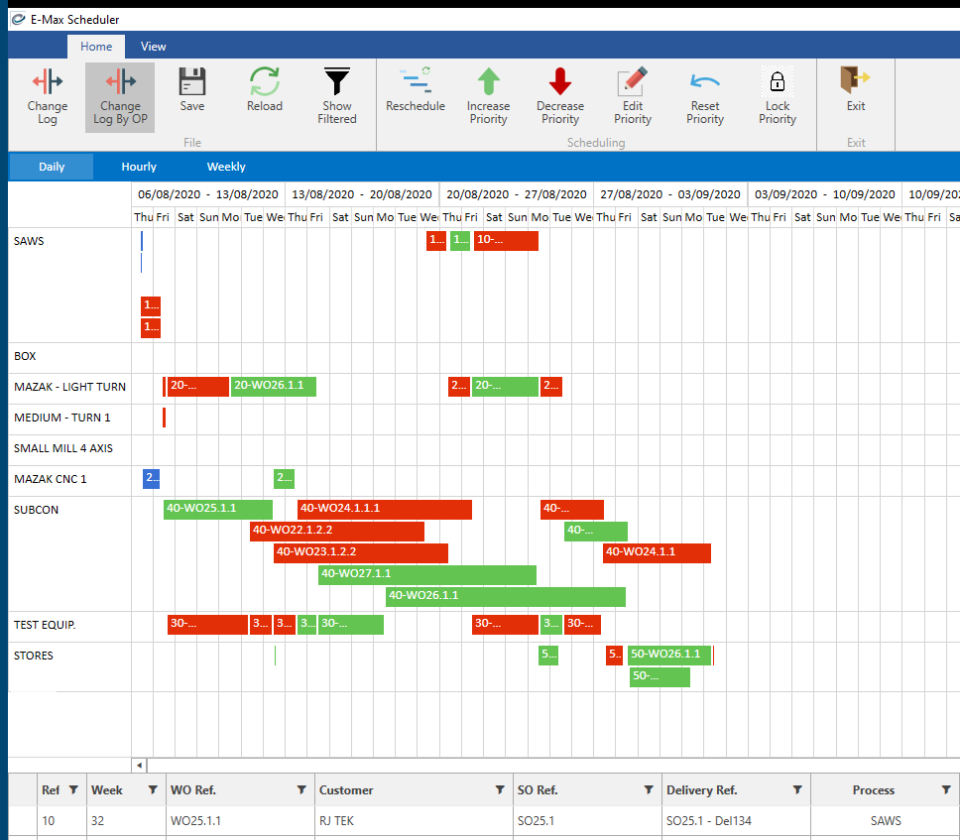The height and width of the screenshot is (840, 960).
Task: Toggle the Show Filtered option
Action: (x=336, y=95)
